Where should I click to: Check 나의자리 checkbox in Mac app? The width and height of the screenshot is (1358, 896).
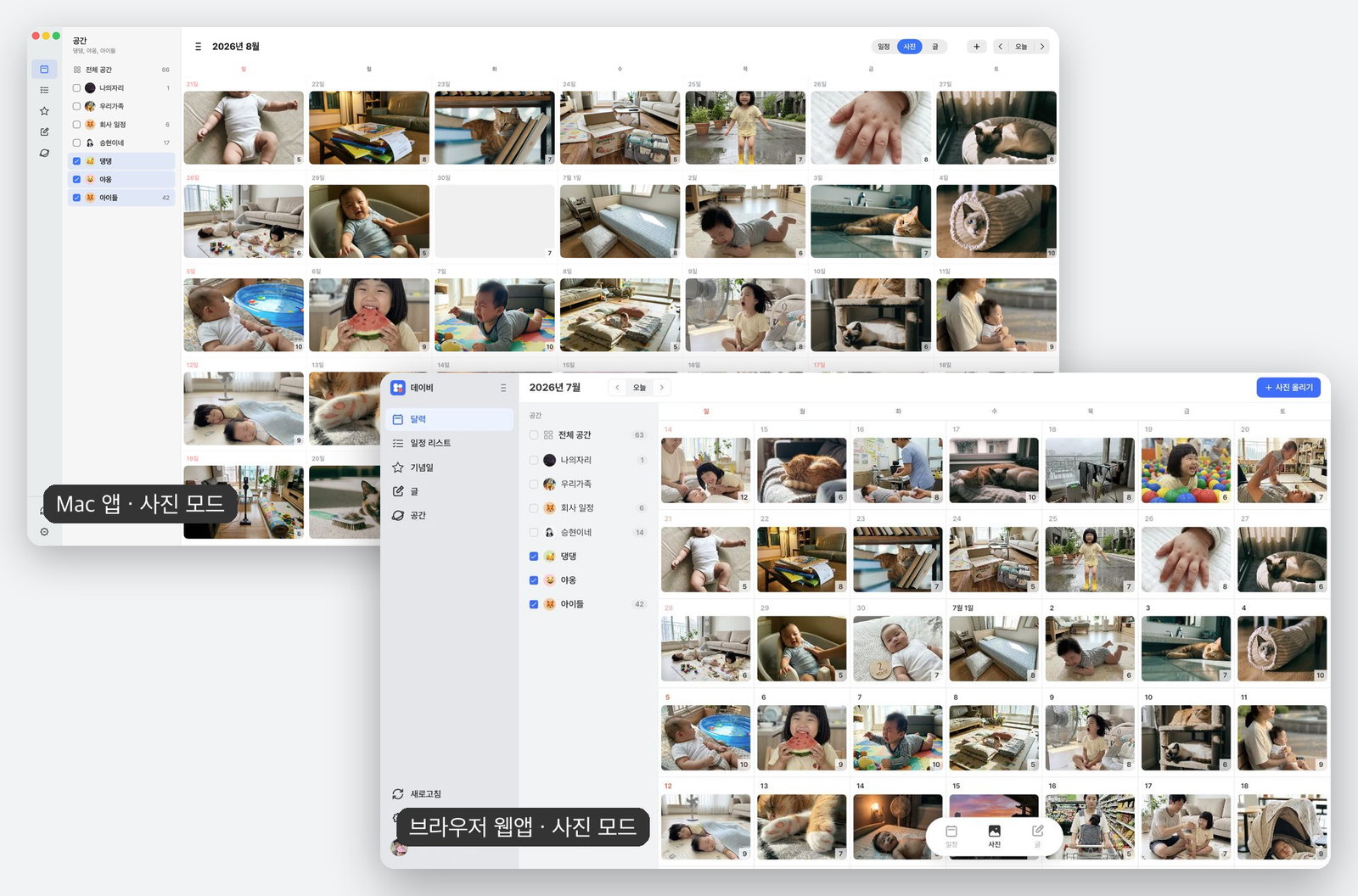coord(76,87)
